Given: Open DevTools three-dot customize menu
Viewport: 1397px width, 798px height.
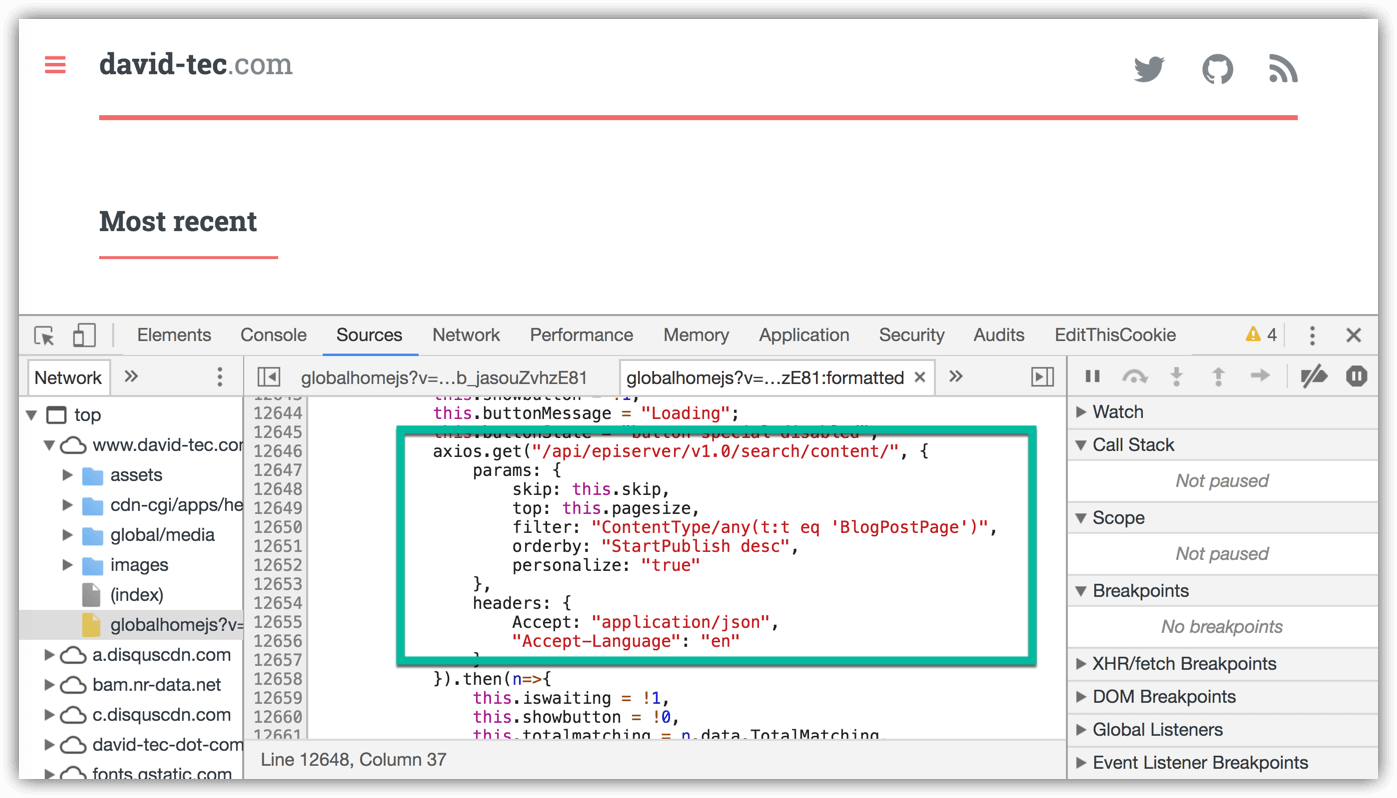Looking at the screenshot, I should click(1312, 336).
